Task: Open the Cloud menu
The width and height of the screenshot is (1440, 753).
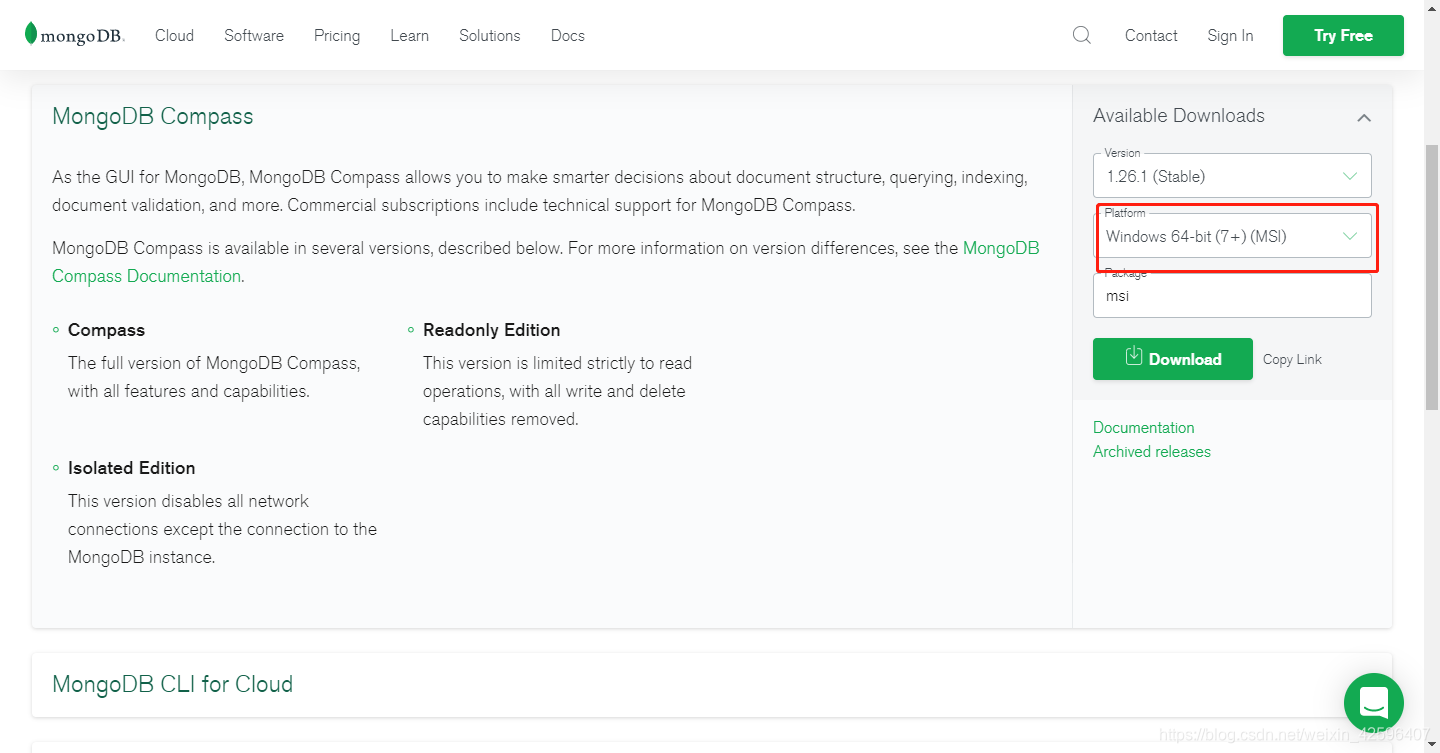Action: [174, 35]
